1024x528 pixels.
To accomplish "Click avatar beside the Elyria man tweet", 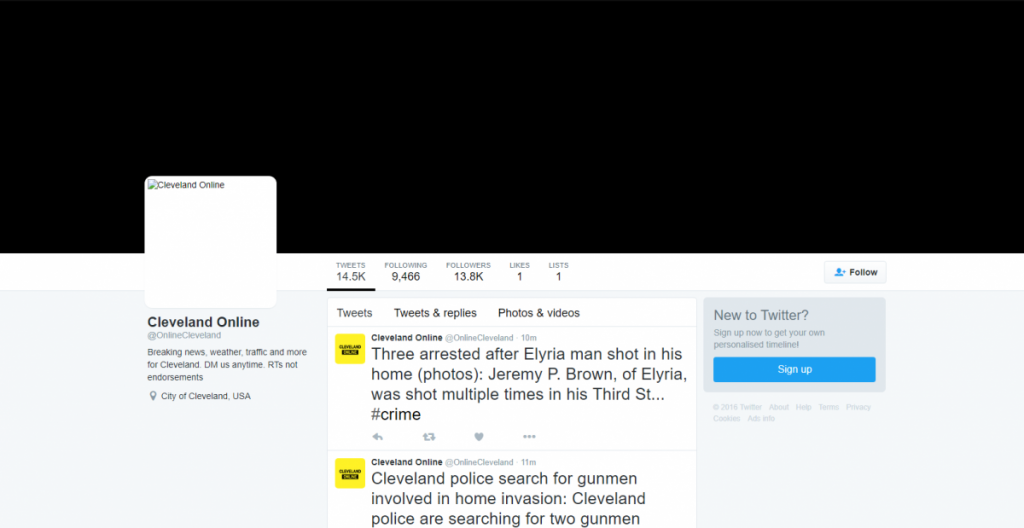I will pyautogui.click(x=350, y=349).
